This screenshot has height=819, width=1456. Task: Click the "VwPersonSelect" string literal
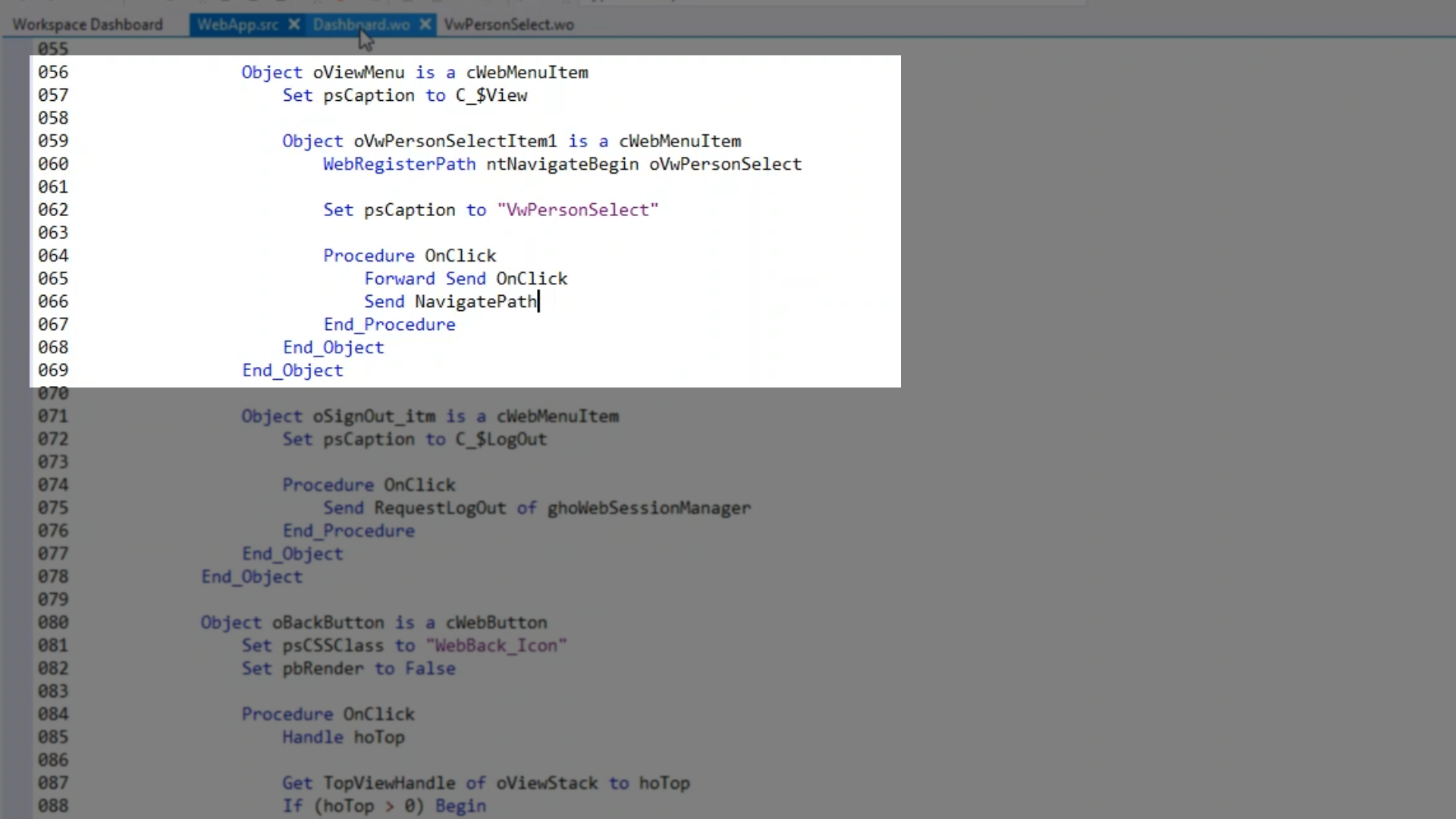[x=578, y=210]
